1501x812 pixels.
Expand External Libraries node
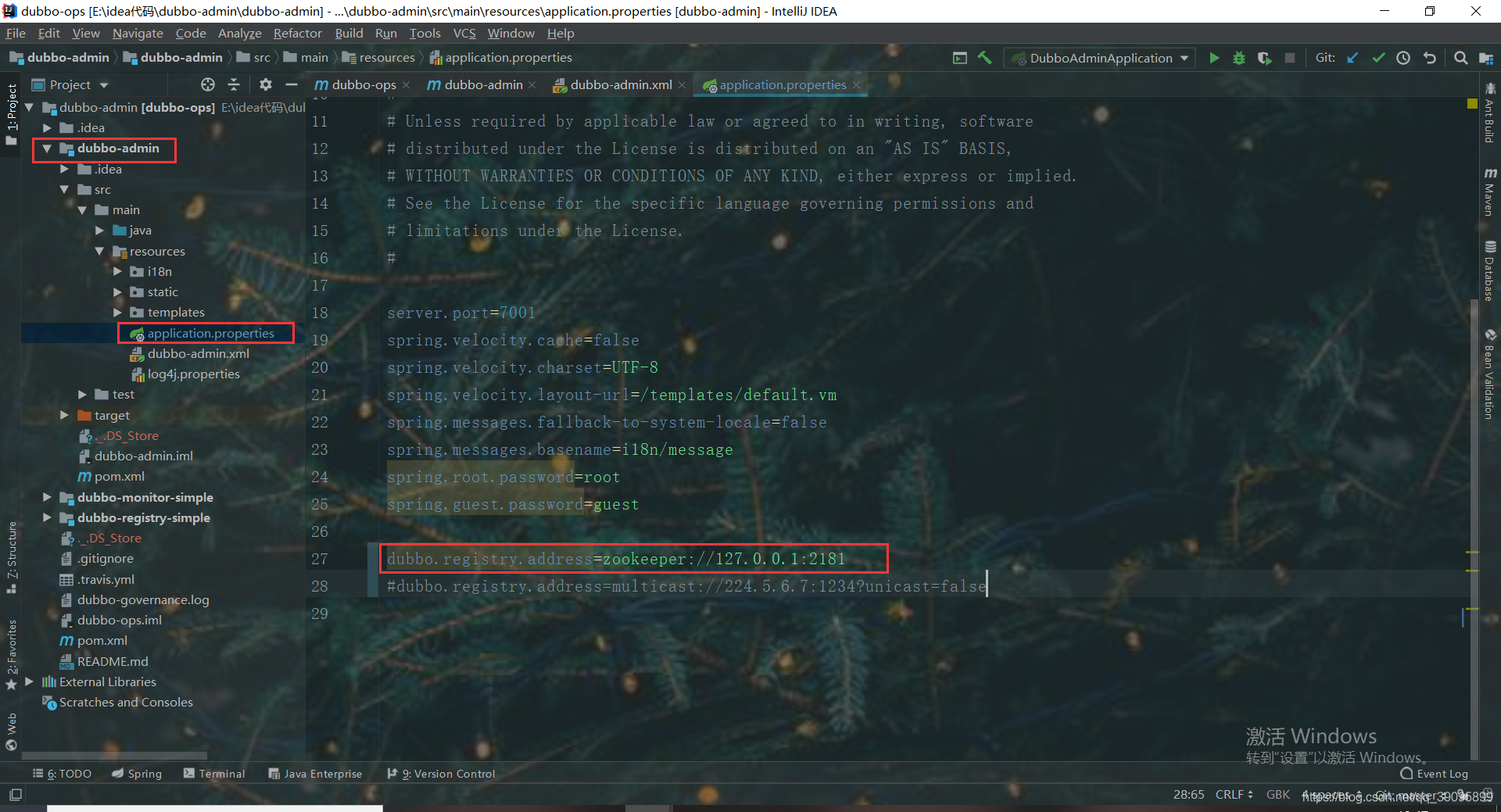point(29,681)
